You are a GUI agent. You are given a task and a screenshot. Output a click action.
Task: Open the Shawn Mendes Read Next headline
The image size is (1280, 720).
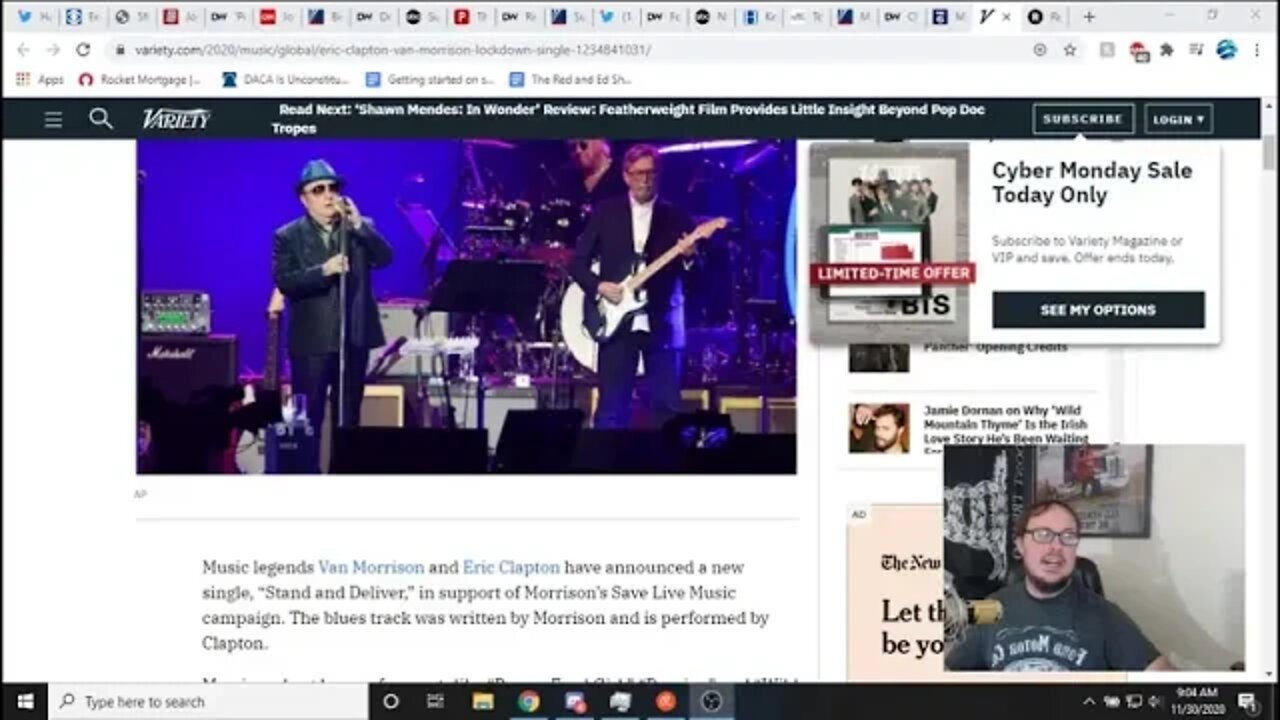point(628,118)
